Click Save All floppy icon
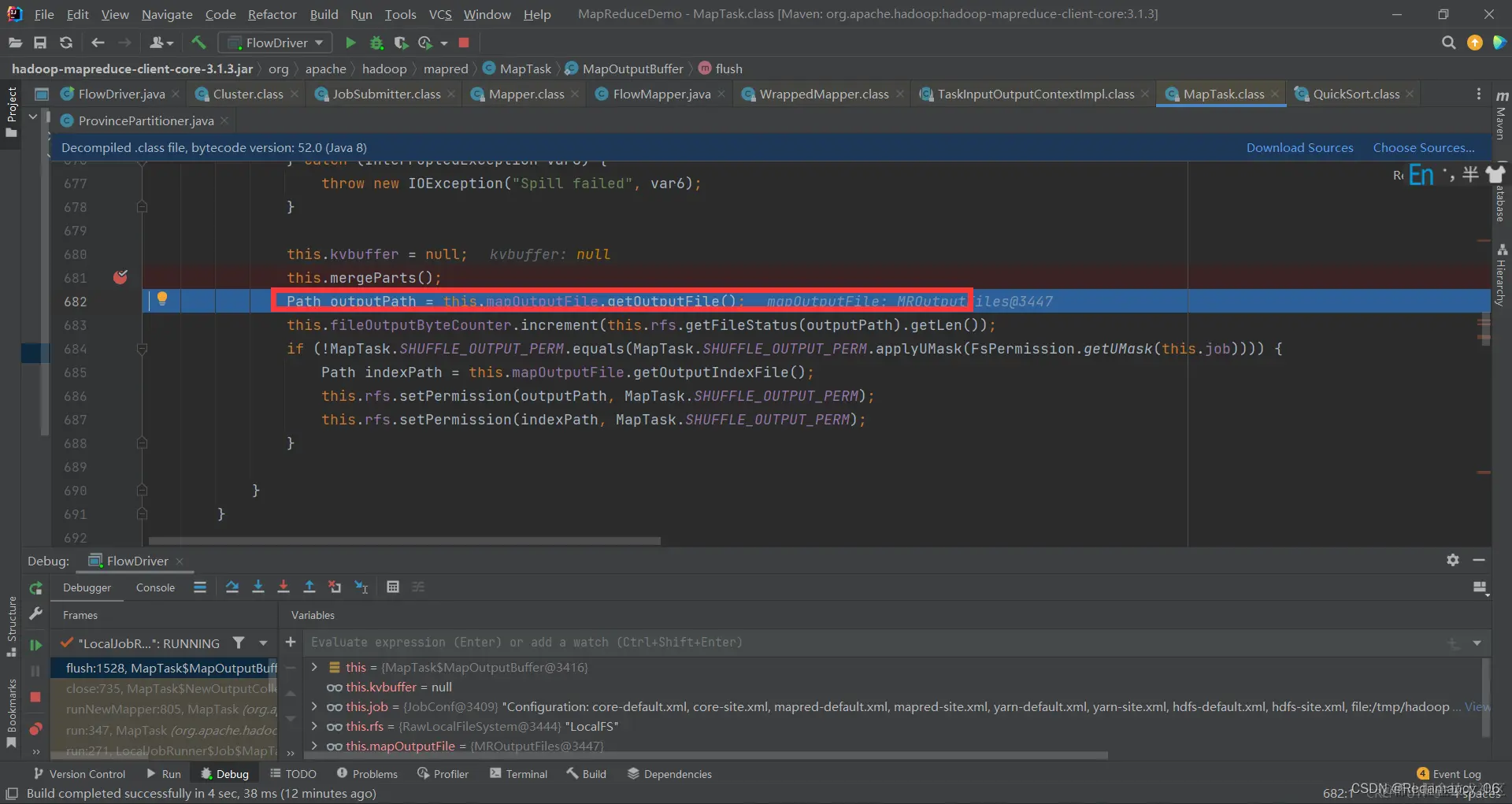Screen dimensions: 1512x804 [x=40, y=43]
